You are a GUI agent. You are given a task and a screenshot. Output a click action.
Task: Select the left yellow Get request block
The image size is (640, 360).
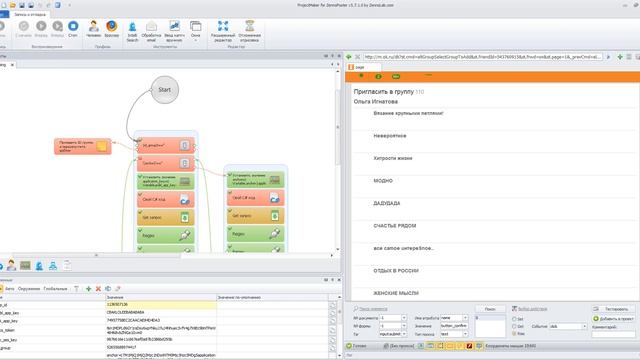coord(165,217)
